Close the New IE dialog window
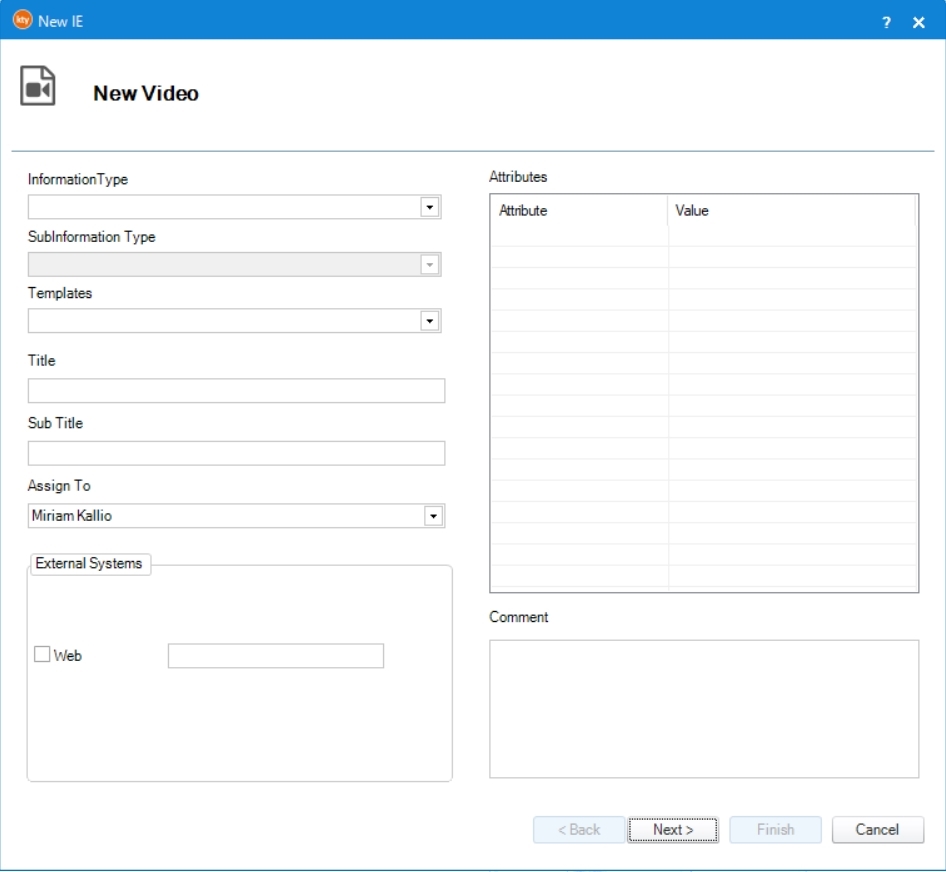The height and width of the screenshot is (872, 946). pos(918,22)
